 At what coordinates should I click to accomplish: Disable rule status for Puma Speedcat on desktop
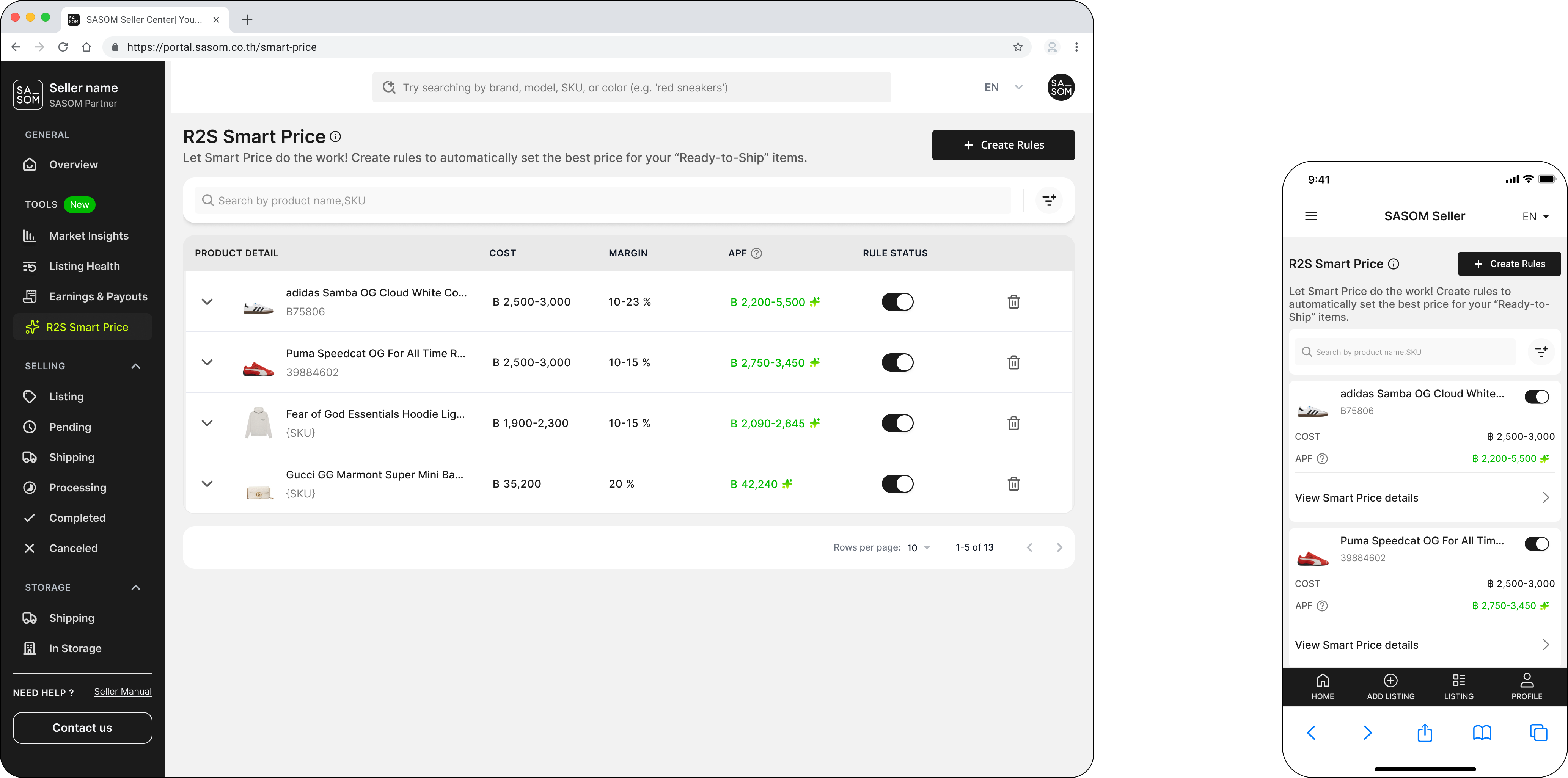point(897,362)
